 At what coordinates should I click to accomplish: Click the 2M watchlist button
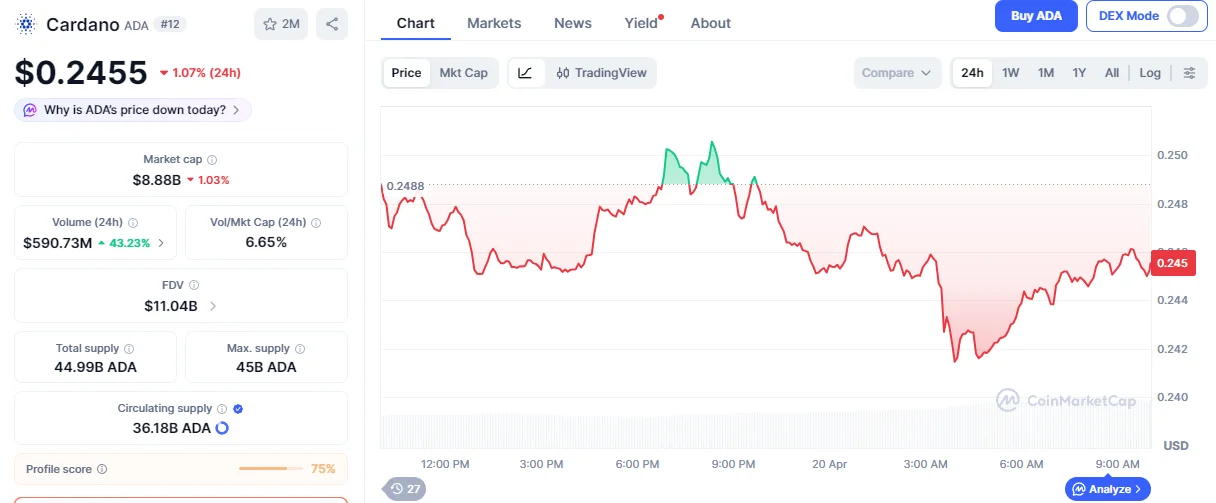[x=281, y=24]
